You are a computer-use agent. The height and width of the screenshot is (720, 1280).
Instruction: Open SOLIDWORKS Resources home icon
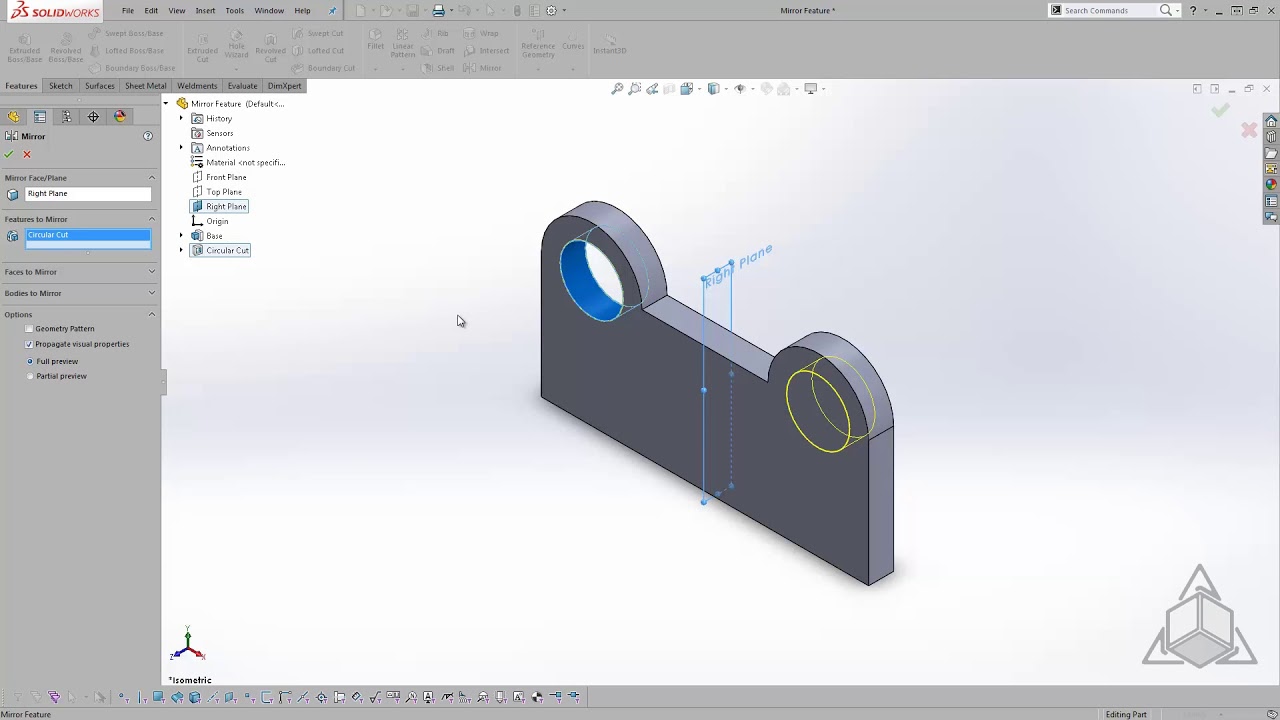(x=1271, y=121)
